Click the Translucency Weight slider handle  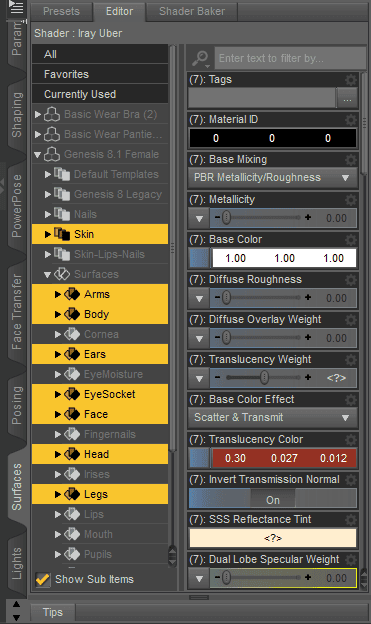click(264, 377)
